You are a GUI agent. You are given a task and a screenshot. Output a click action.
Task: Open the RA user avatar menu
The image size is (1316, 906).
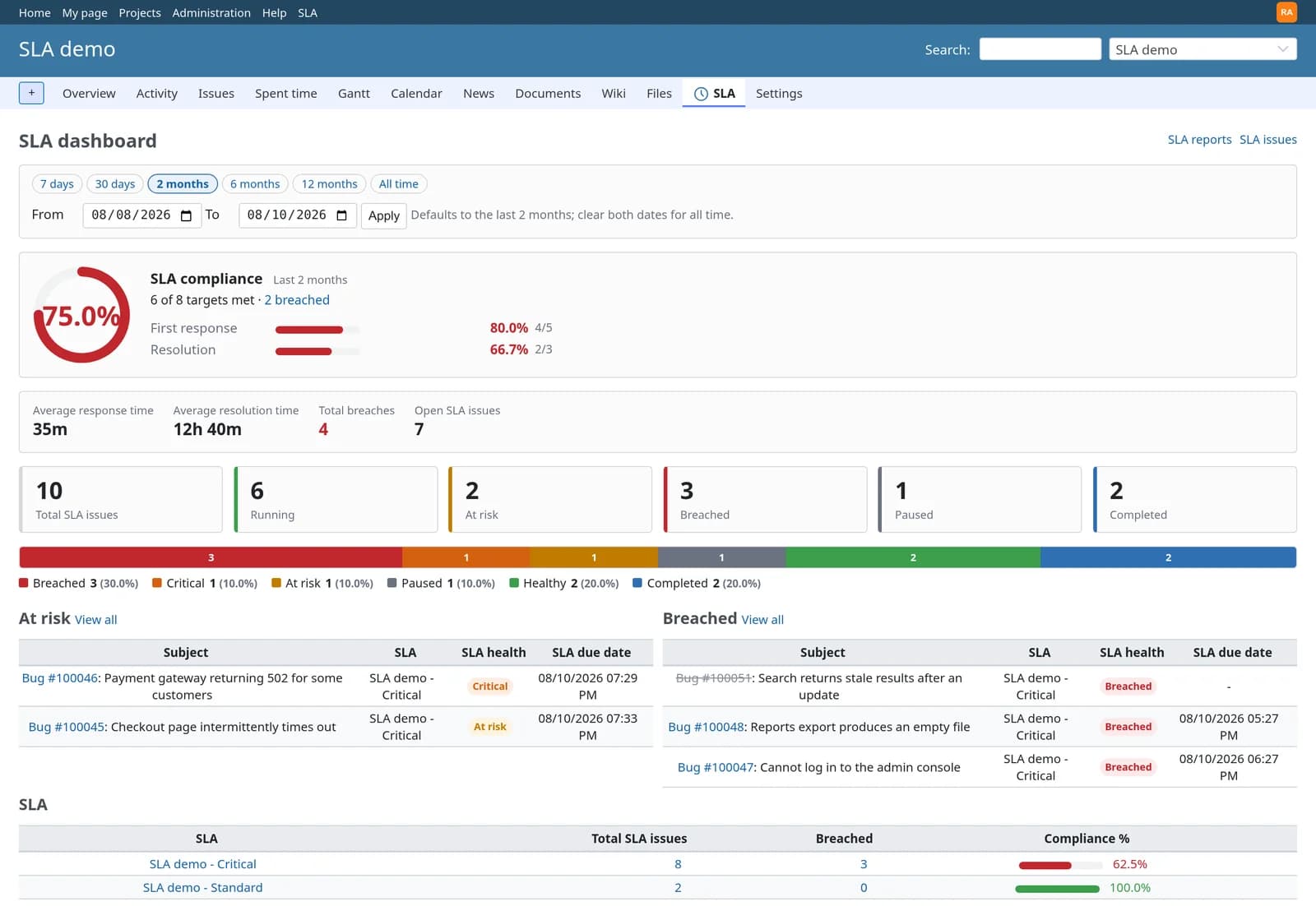tap(1286, 12)
